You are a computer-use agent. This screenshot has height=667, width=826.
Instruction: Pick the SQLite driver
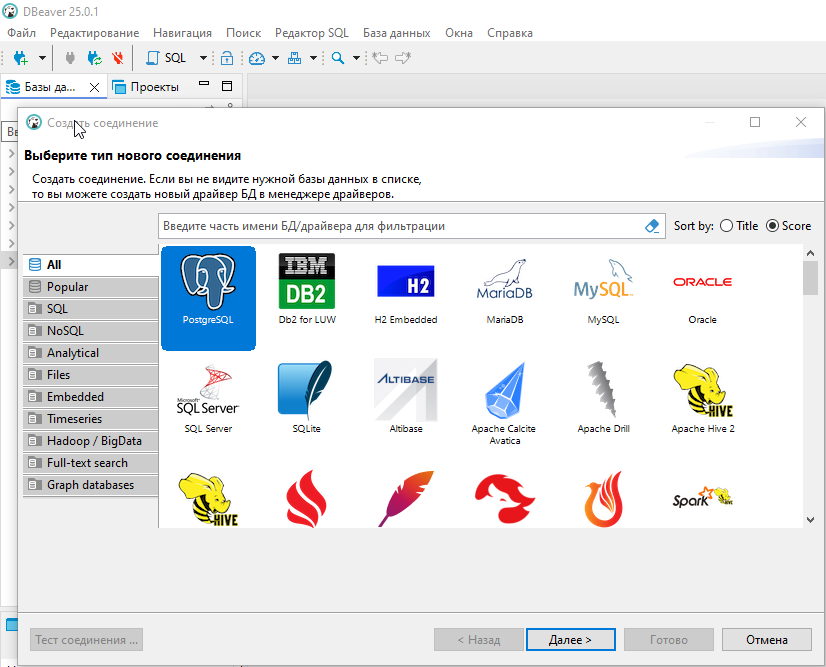click(307, 398)
